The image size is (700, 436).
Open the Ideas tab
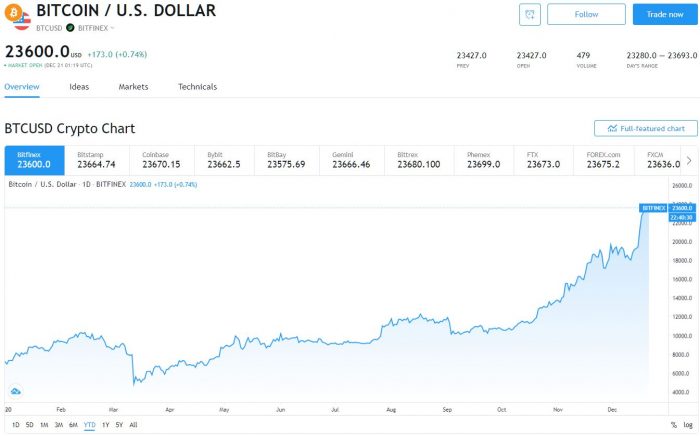(79, 87)
